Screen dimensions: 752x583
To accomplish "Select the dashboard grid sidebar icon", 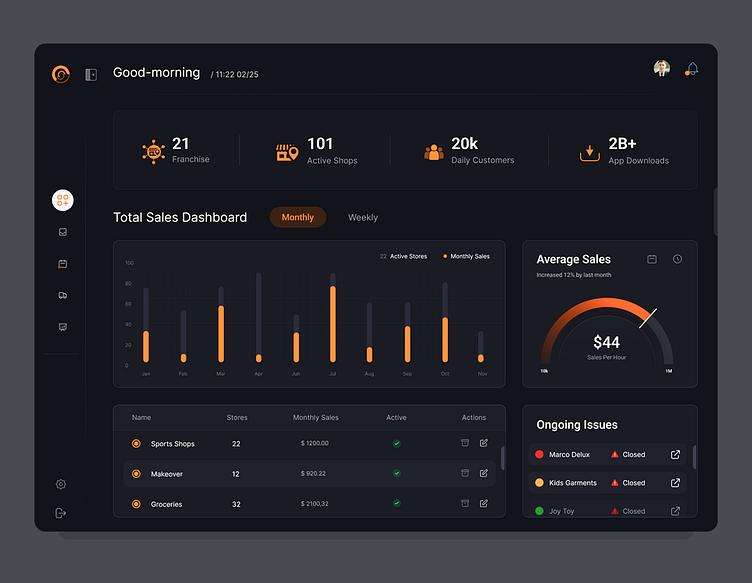I will (63, 200).
